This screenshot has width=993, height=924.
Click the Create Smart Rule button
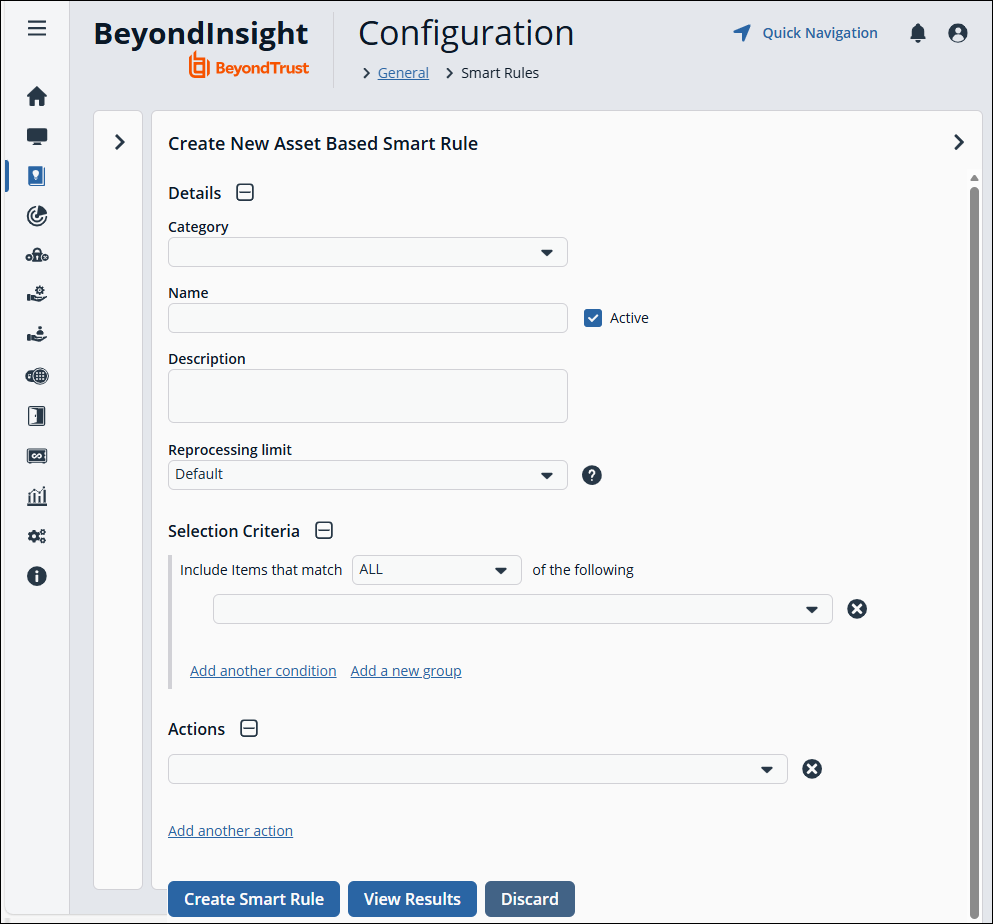point(254,899)
